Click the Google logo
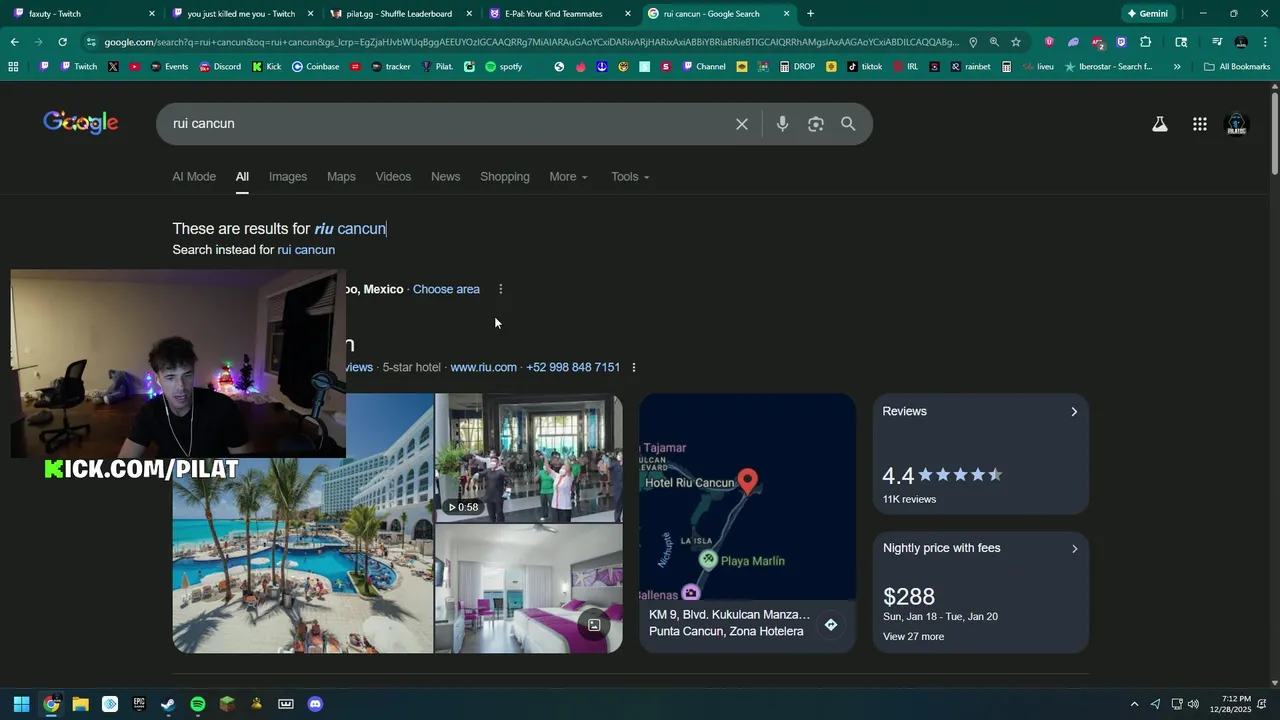This screenshot has height=720, width=1280. pyautogui.click(x=80, y=123)
